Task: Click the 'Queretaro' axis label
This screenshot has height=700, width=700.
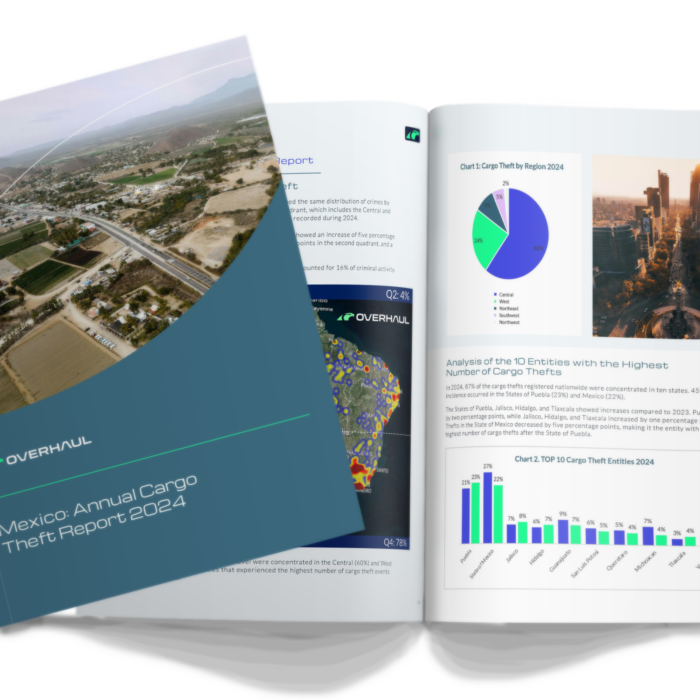Action: [x=617, y=561]
